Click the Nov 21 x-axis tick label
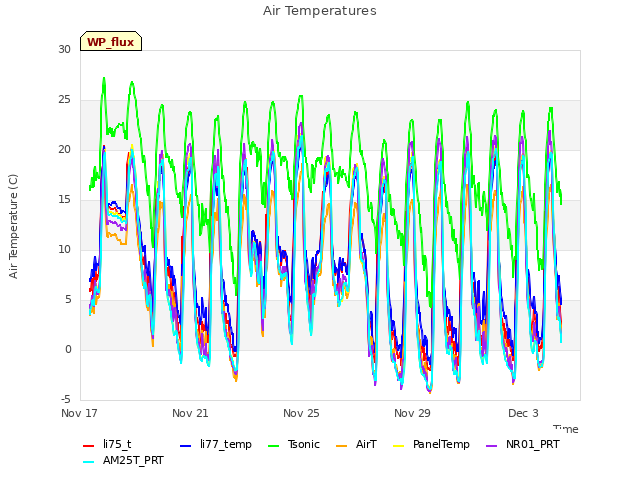Screen dimensions: 640x480 coord(190,413)
